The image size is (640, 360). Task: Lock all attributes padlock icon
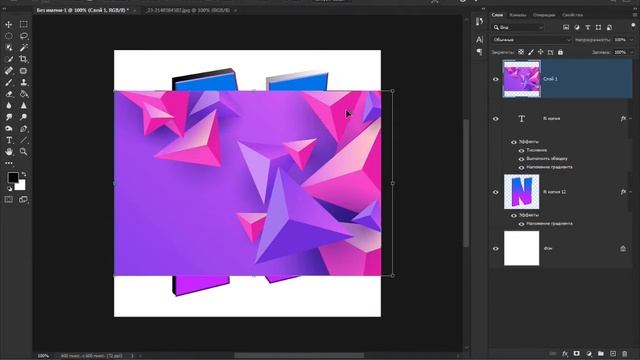click(x=560, y=52)
